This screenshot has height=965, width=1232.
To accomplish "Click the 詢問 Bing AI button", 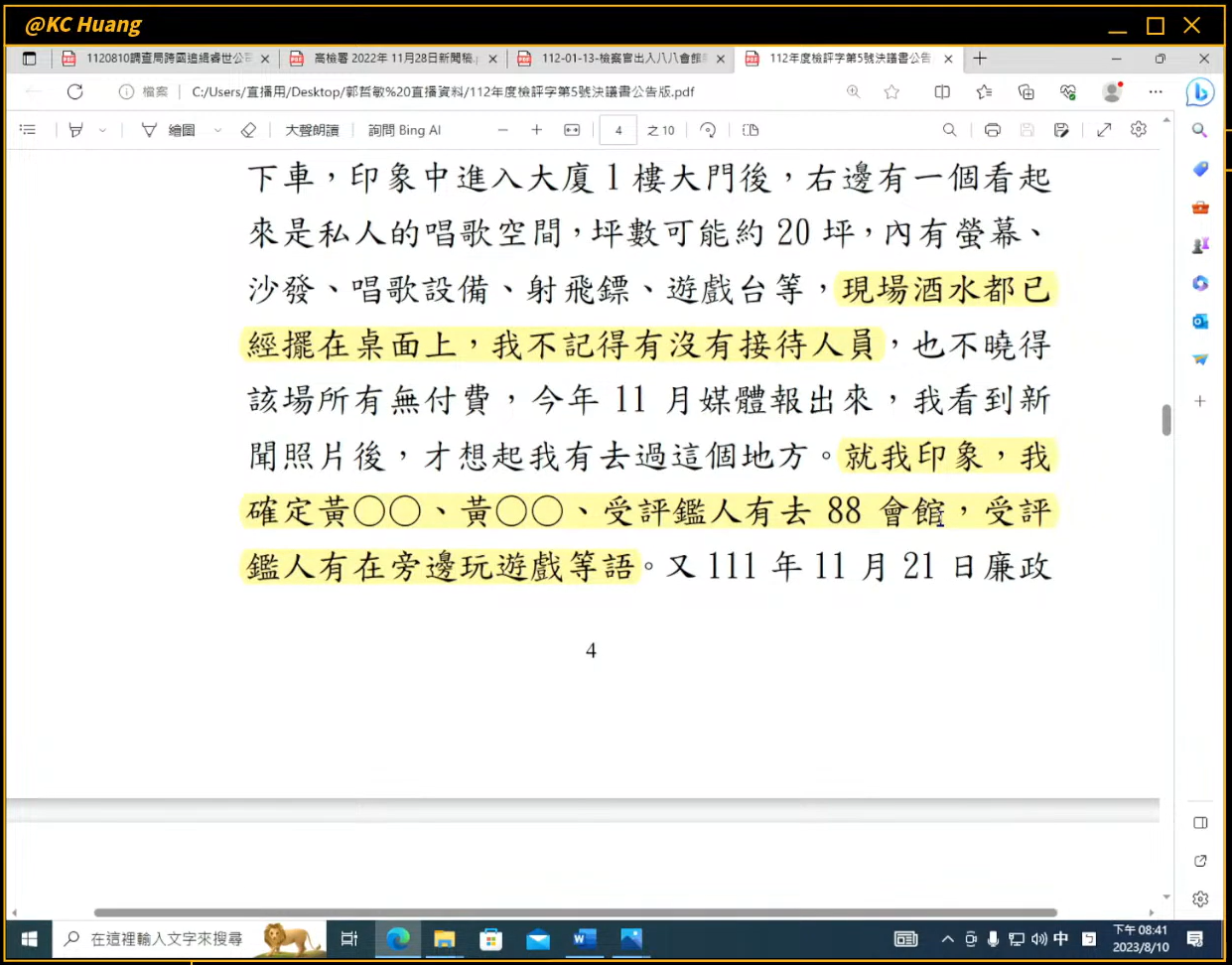I will point(404,130).
